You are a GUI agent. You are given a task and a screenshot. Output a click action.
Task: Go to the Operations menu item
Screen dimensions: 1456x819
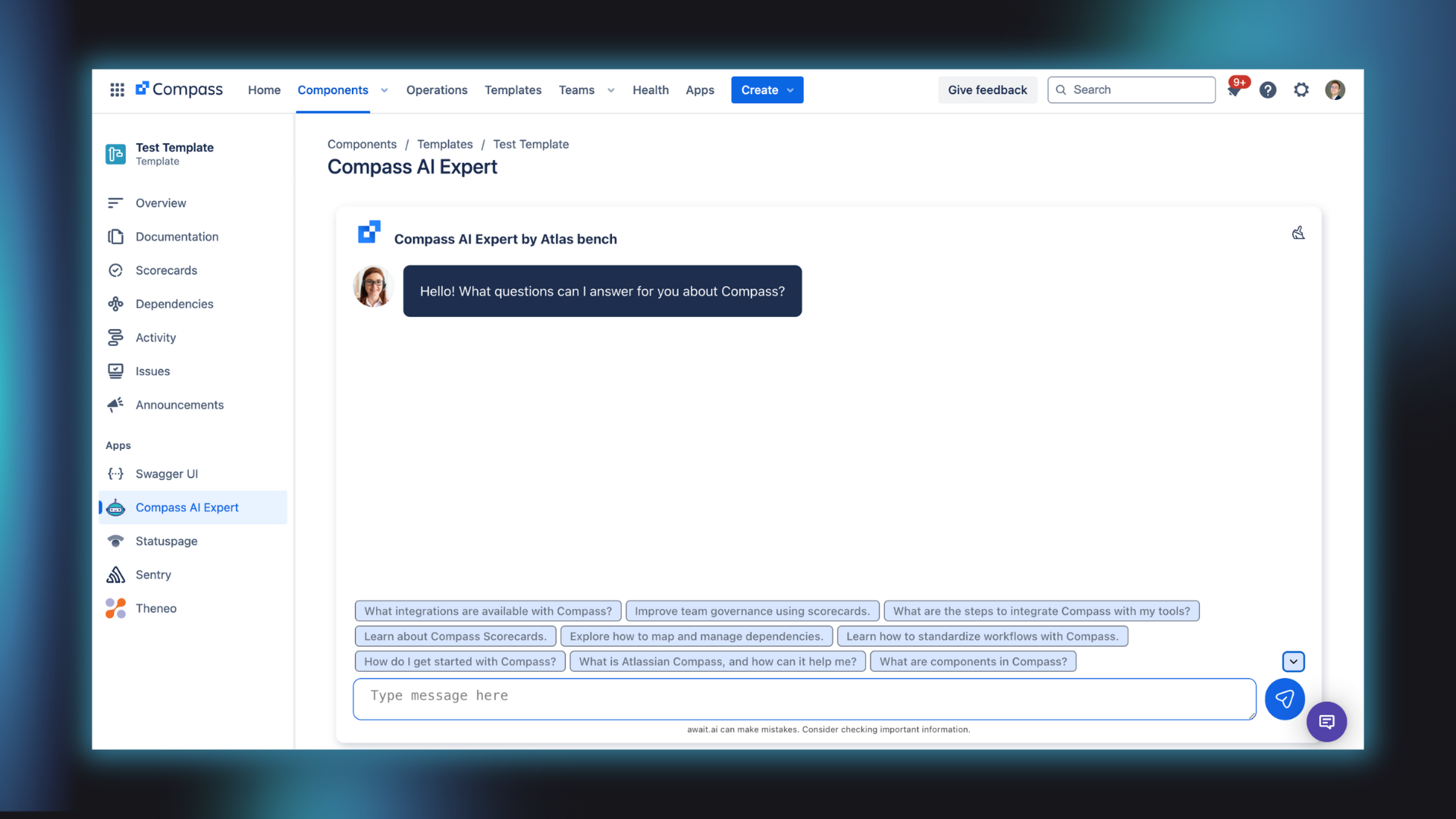[437, 89]
